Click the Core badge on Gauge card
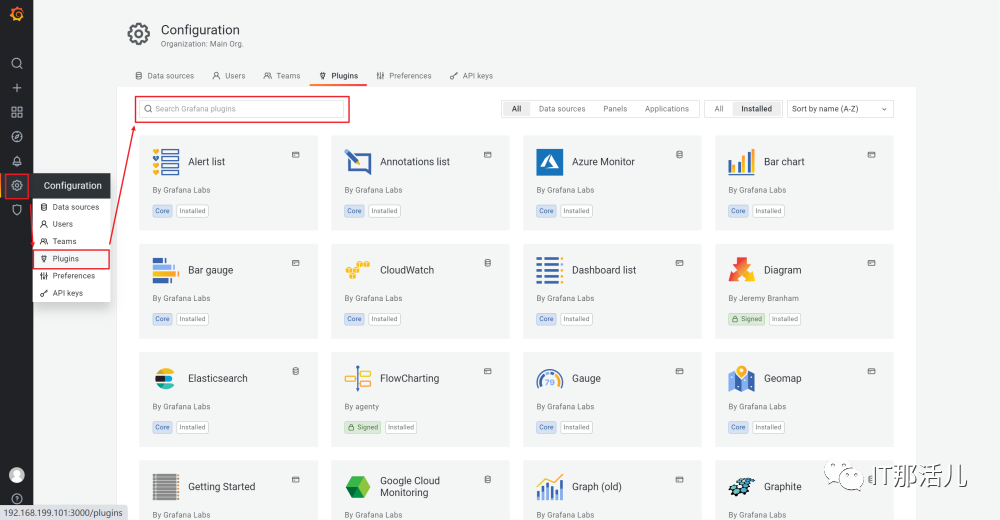This screenshot has width=1000, height=520. tap(546, 427)
